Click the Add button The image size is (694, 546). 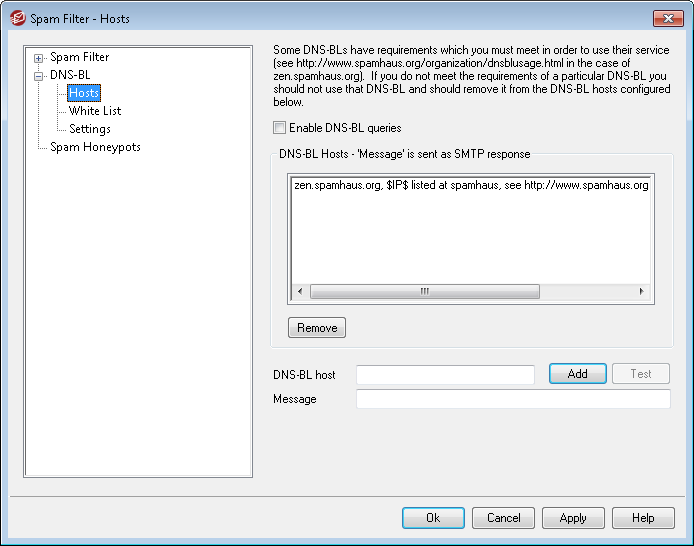pyautogui.click(x=577, y=374)
